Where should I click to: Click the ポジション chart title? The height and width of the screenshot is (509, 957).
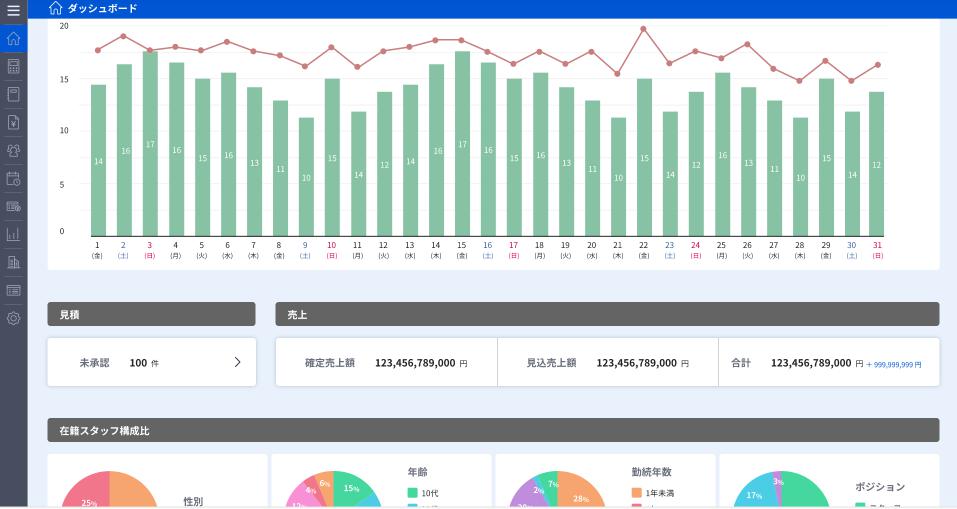coord(880,486)
